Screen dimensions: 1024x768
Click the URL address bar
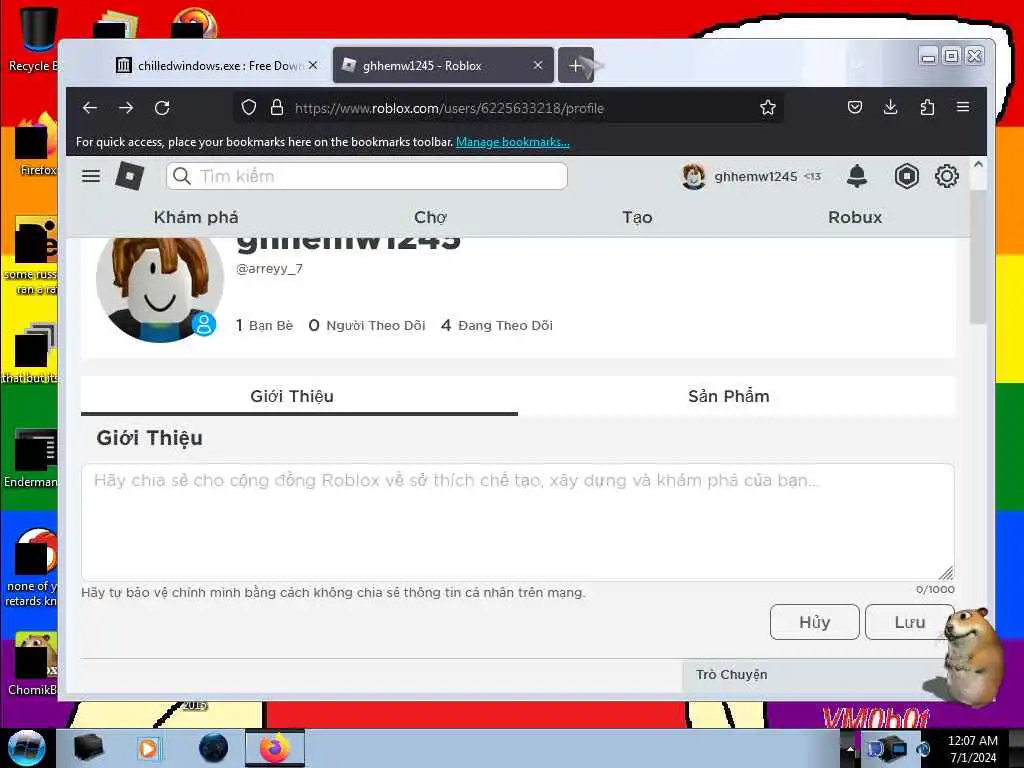[x=509, y=108]
